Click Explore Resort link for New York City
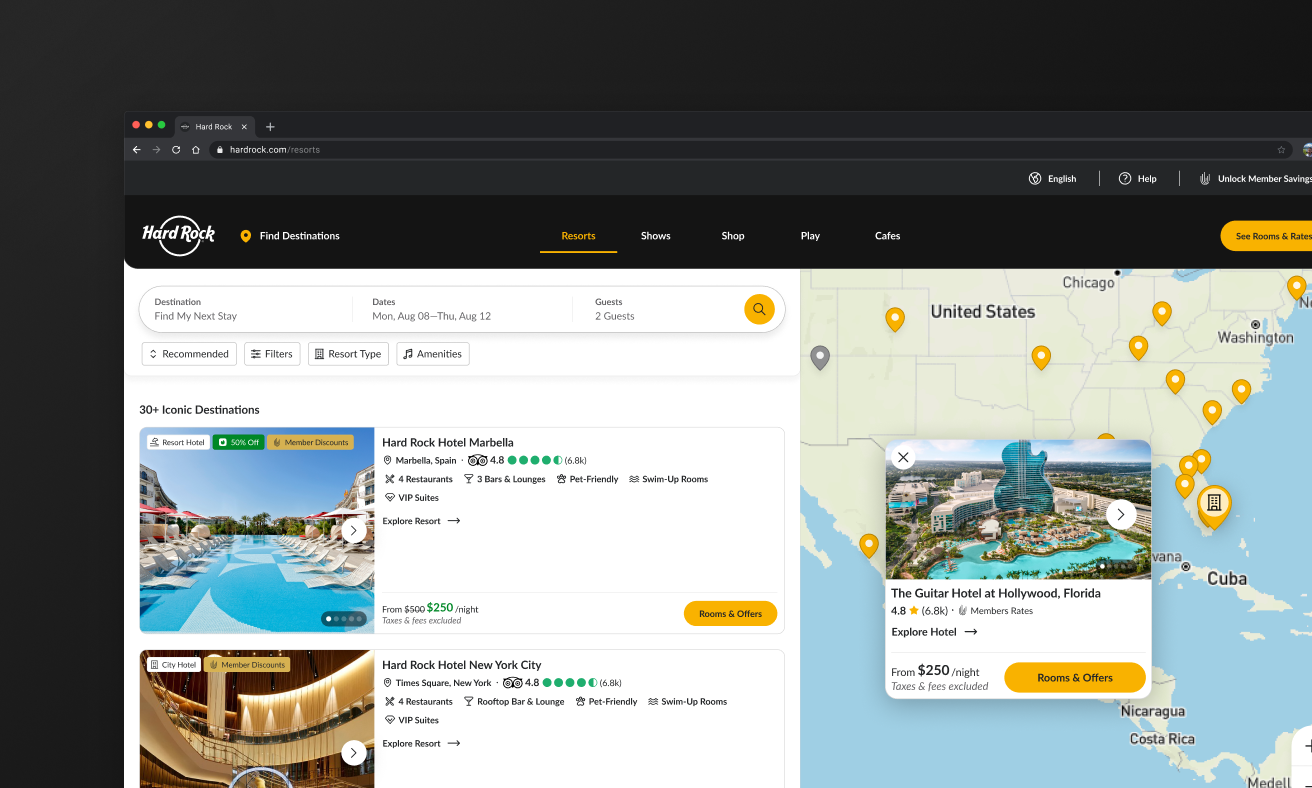 422,743
